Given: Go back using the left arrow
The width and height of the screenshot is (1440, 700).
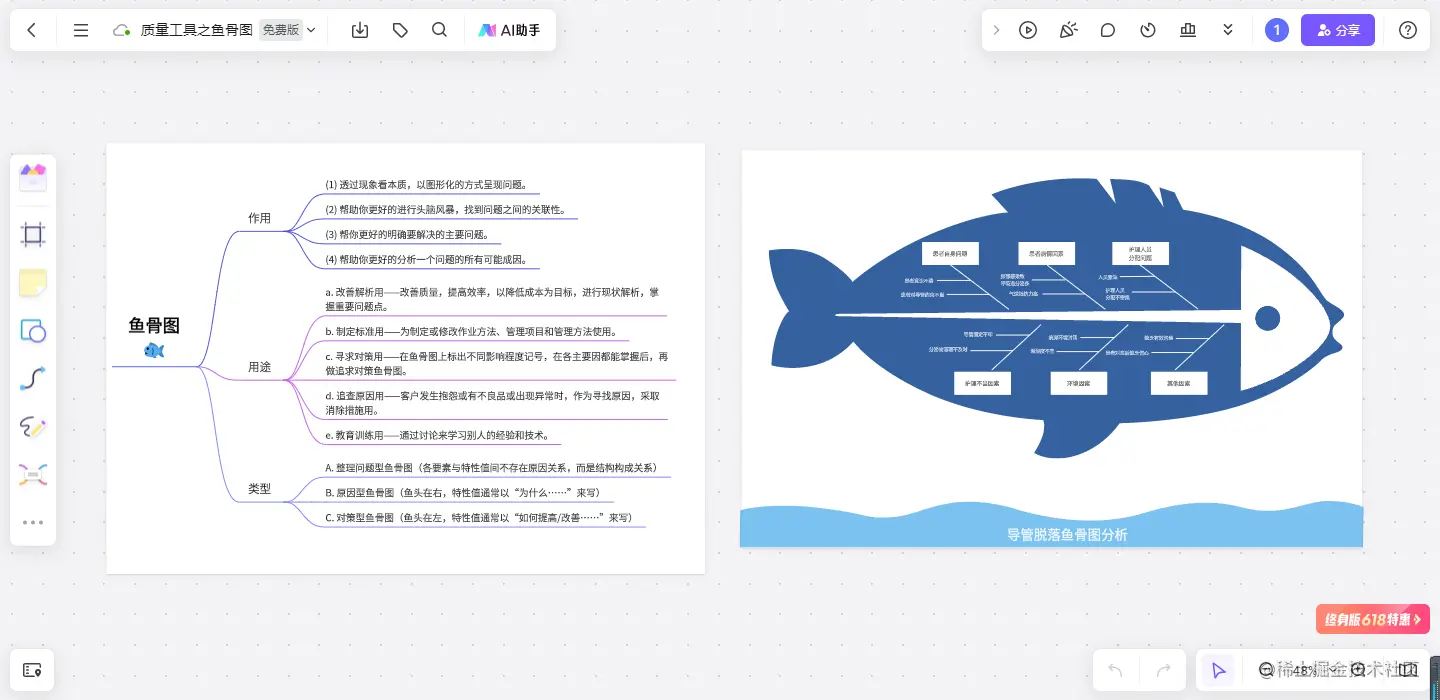Looking at the screenshot, I should [x=31, y=30].
